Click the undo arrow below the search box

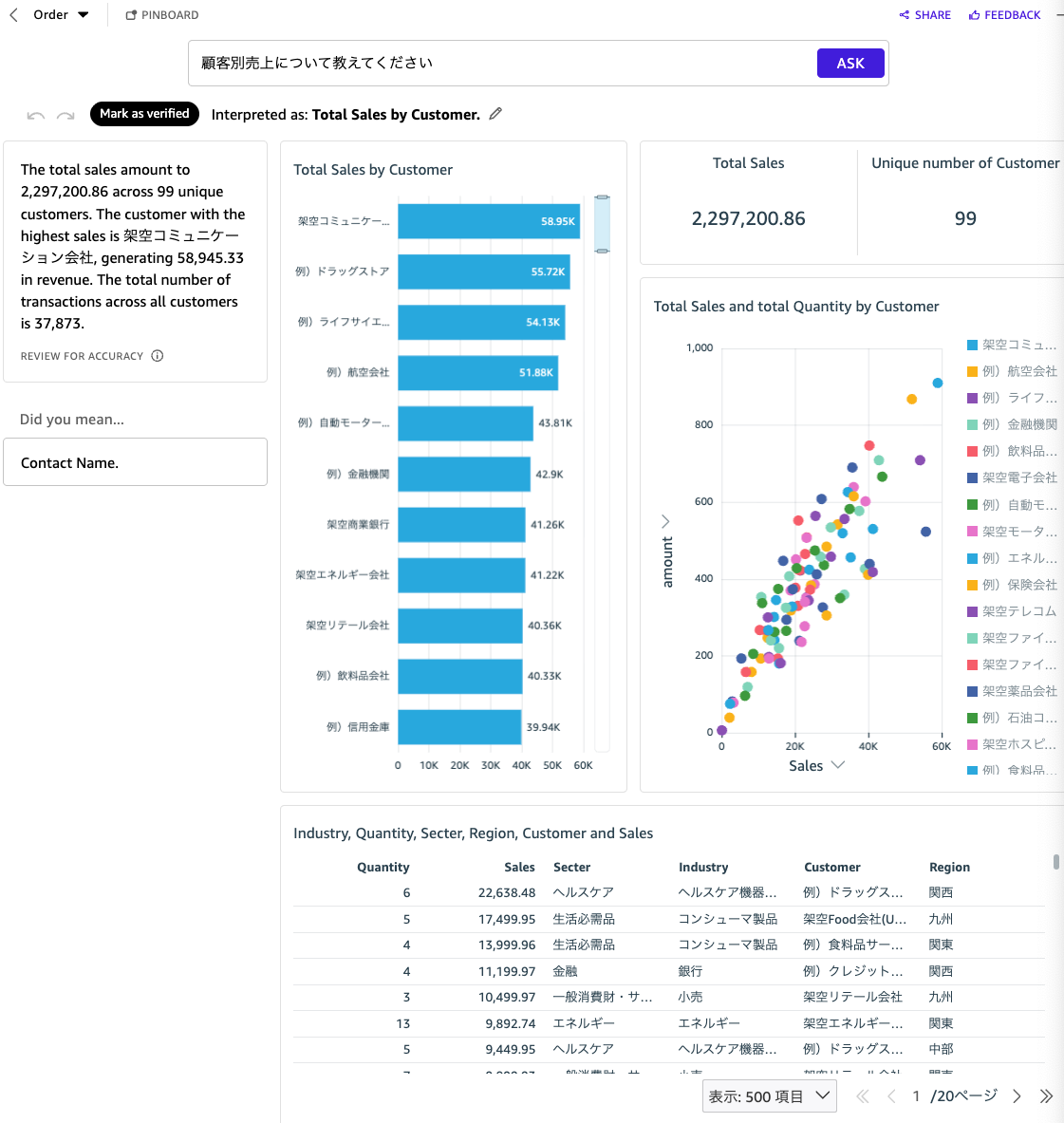click(x=35, y=115)
